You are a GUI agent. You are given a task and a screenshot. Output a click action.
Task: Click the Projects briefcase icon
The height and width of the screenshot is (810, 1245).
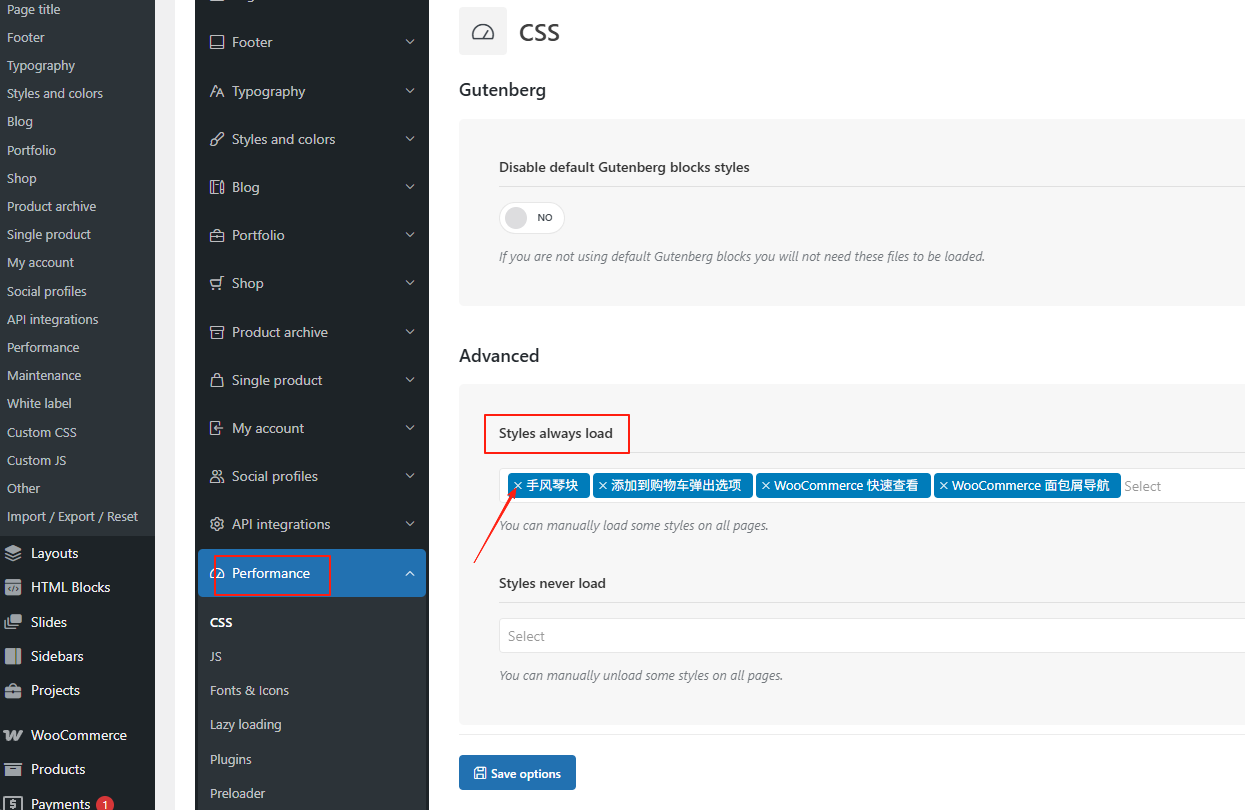[x=13, y=690]
